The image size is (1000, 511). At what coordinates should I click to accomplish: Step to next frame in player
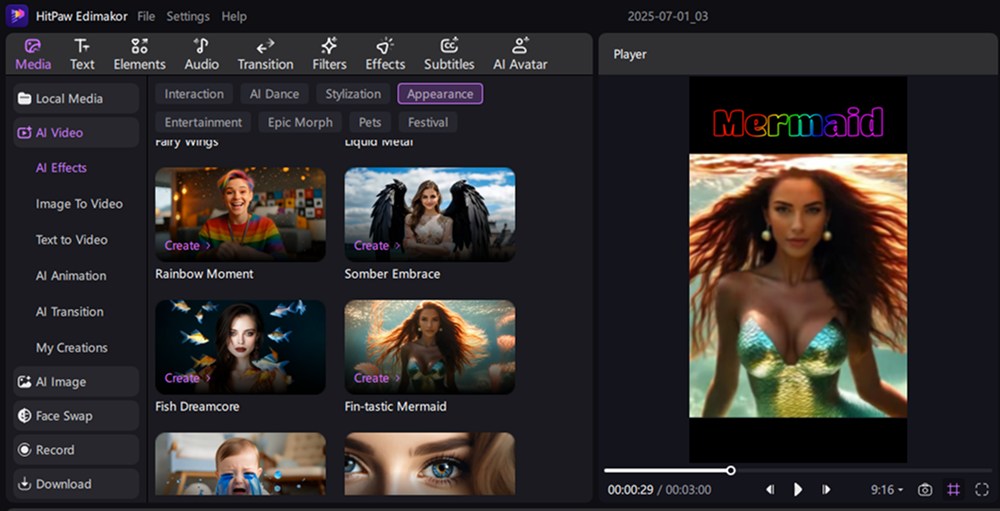826,489
